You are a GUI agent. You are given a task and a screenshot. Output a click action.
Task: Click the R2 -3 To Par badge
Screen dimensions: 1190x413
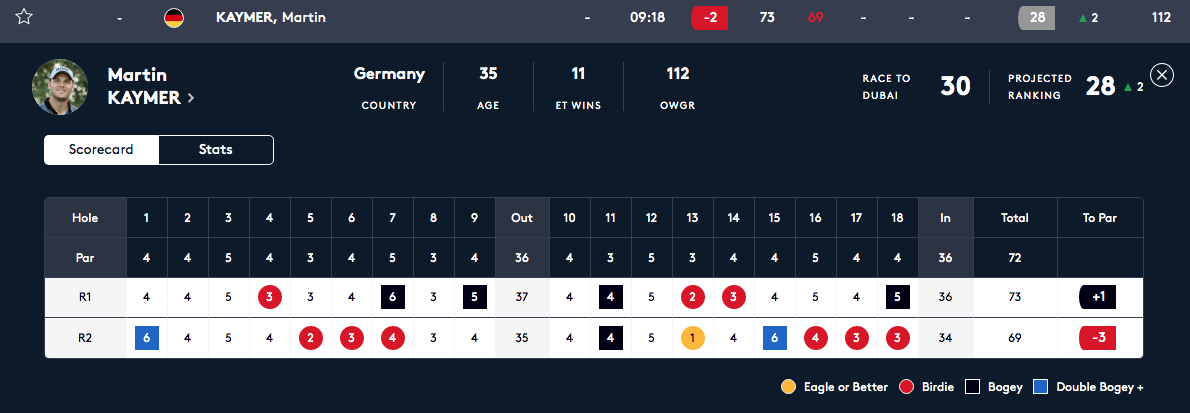tap(1097, 338)
